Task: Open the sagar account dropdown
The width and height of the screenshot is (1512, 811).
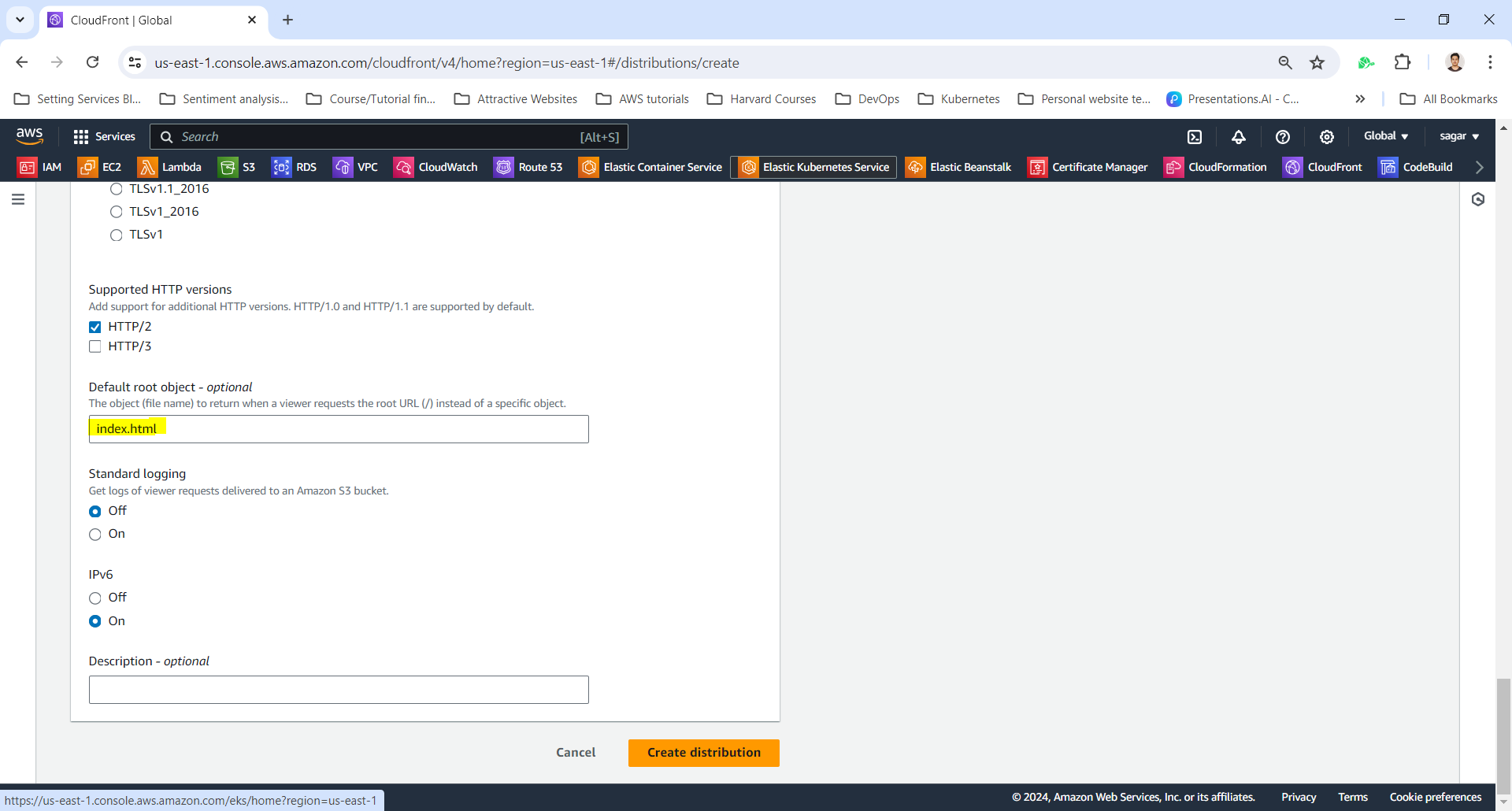Action: coord(1458,136)
